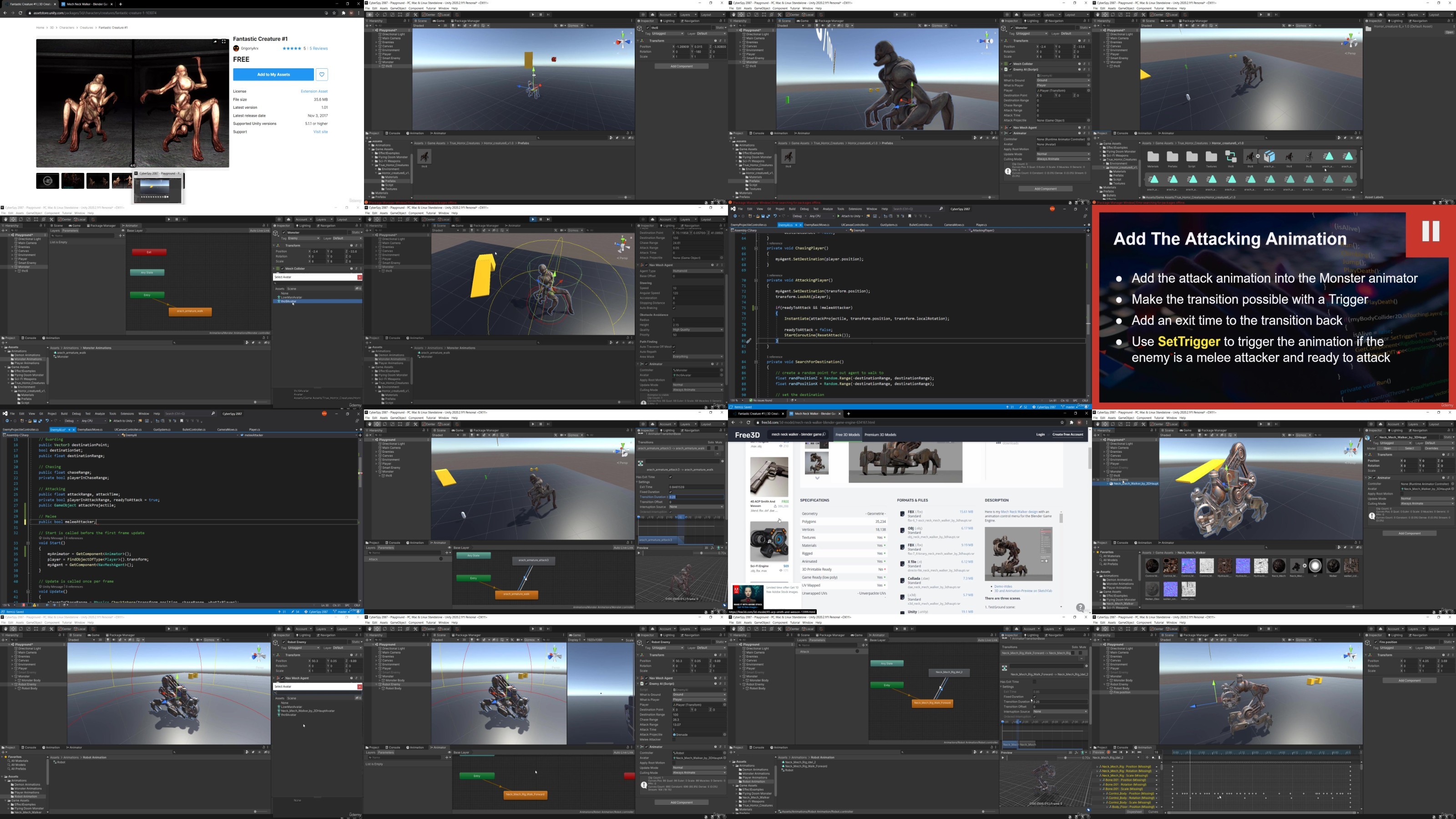Viewport: 1456px width, 819px height.
Task: Enable the Melee Attacker checkbox on Robot Enemy
Action: point(674,740)
